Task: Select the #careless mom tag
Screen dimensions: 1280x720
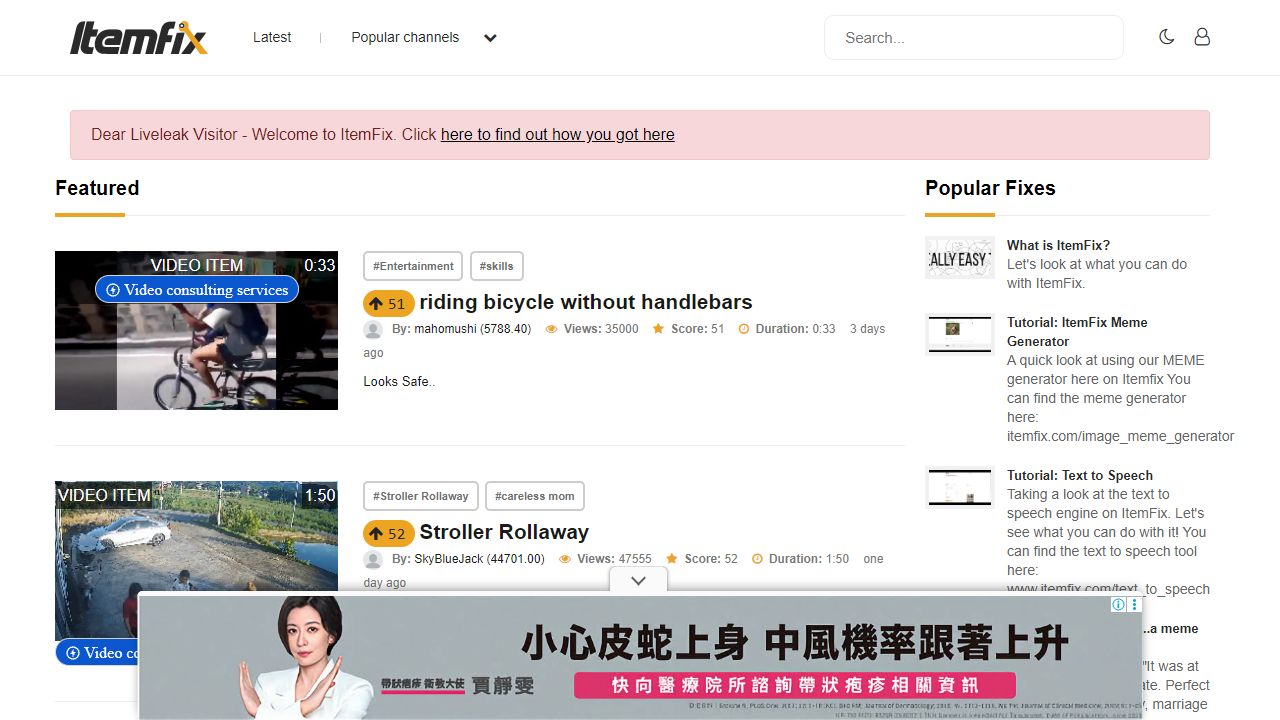Action: click(x=535, y=496)
